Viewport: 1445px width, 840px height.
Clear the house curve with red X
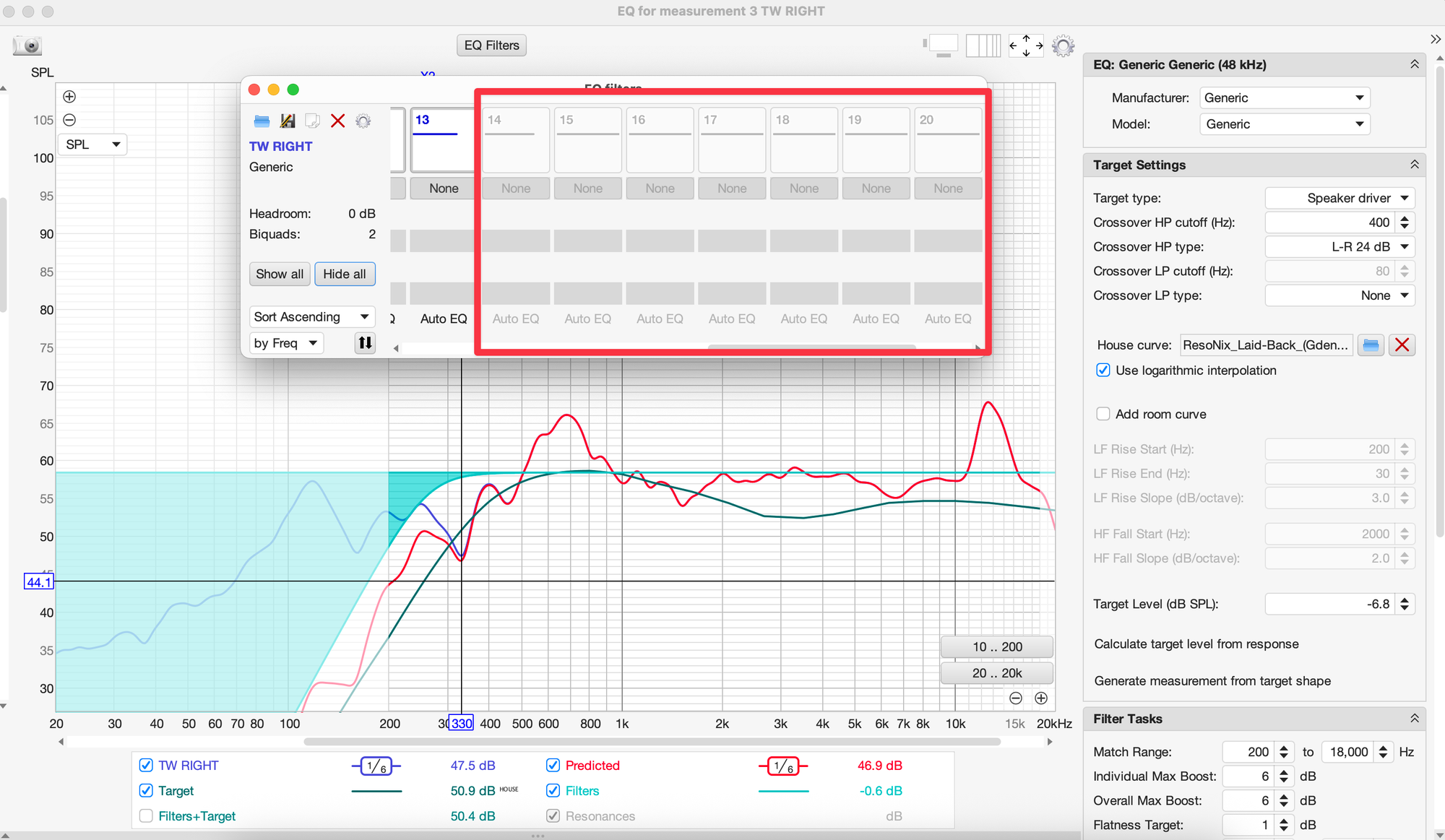tap(1402, 345)
